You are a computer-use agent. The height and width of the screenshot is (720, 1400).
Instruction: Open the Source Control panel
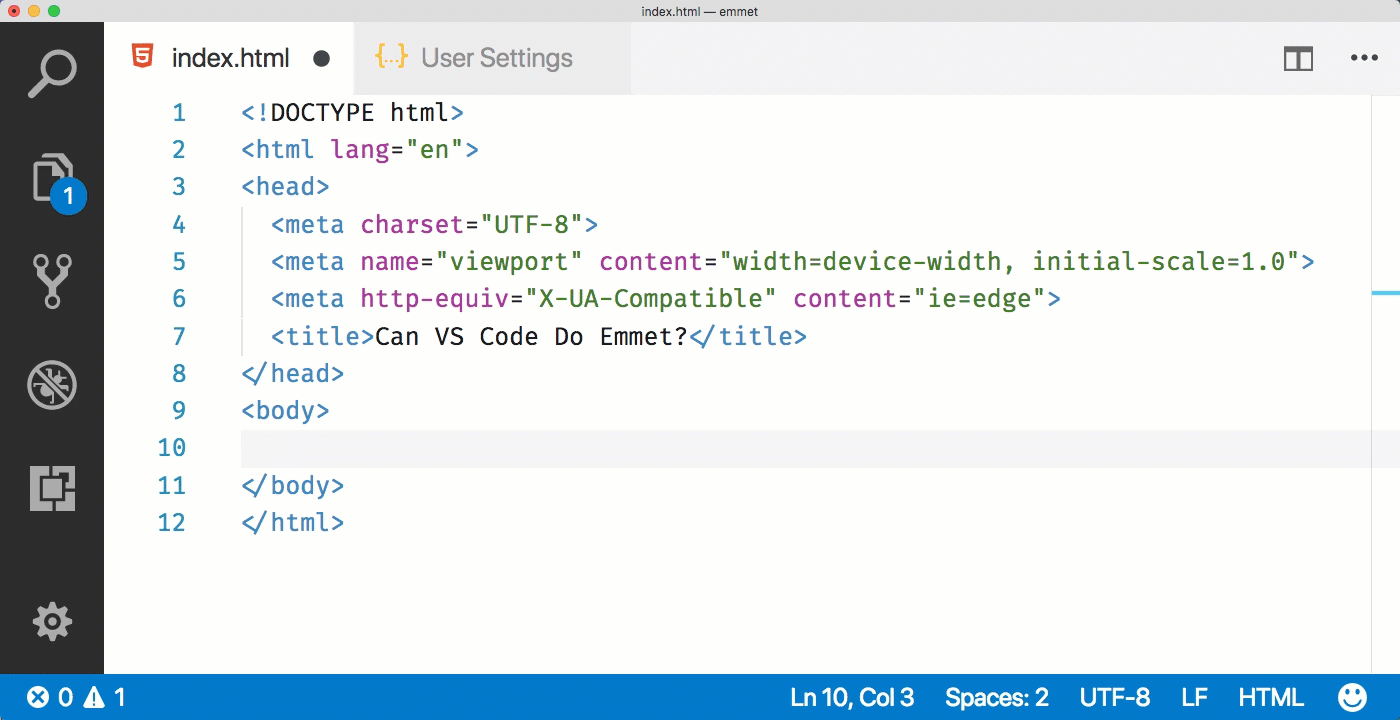[x=52, y=281]
